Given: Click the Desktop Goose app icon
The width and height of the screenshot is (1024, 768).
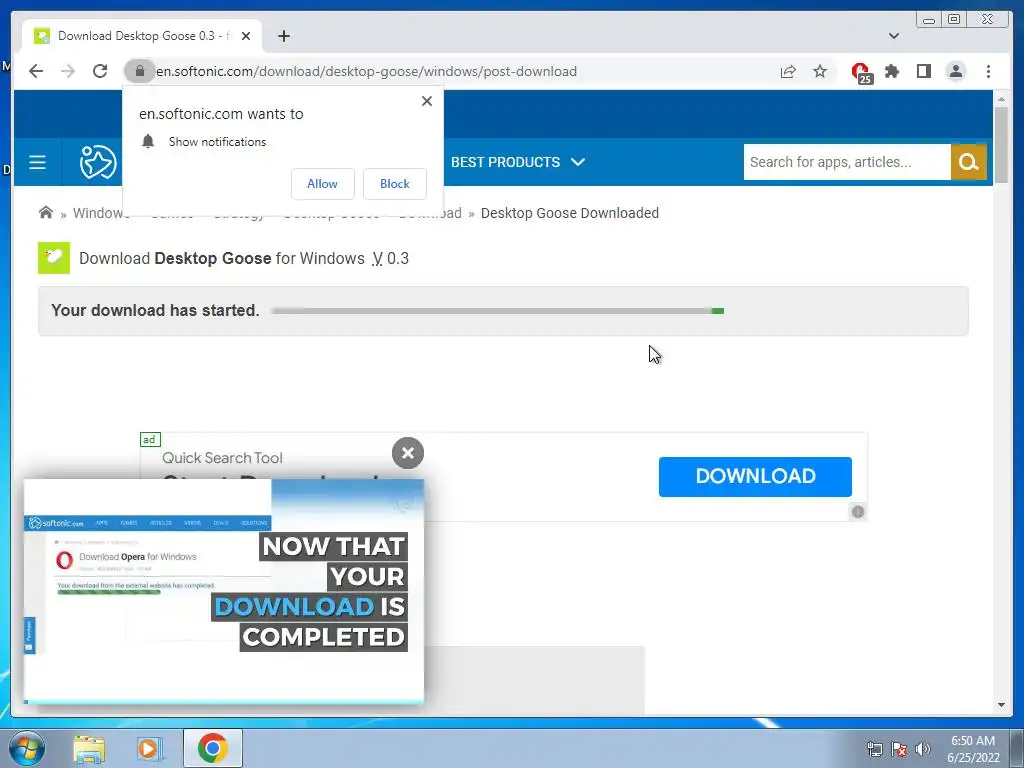Looking at the screenshot, I should click(x=54, y=258).
